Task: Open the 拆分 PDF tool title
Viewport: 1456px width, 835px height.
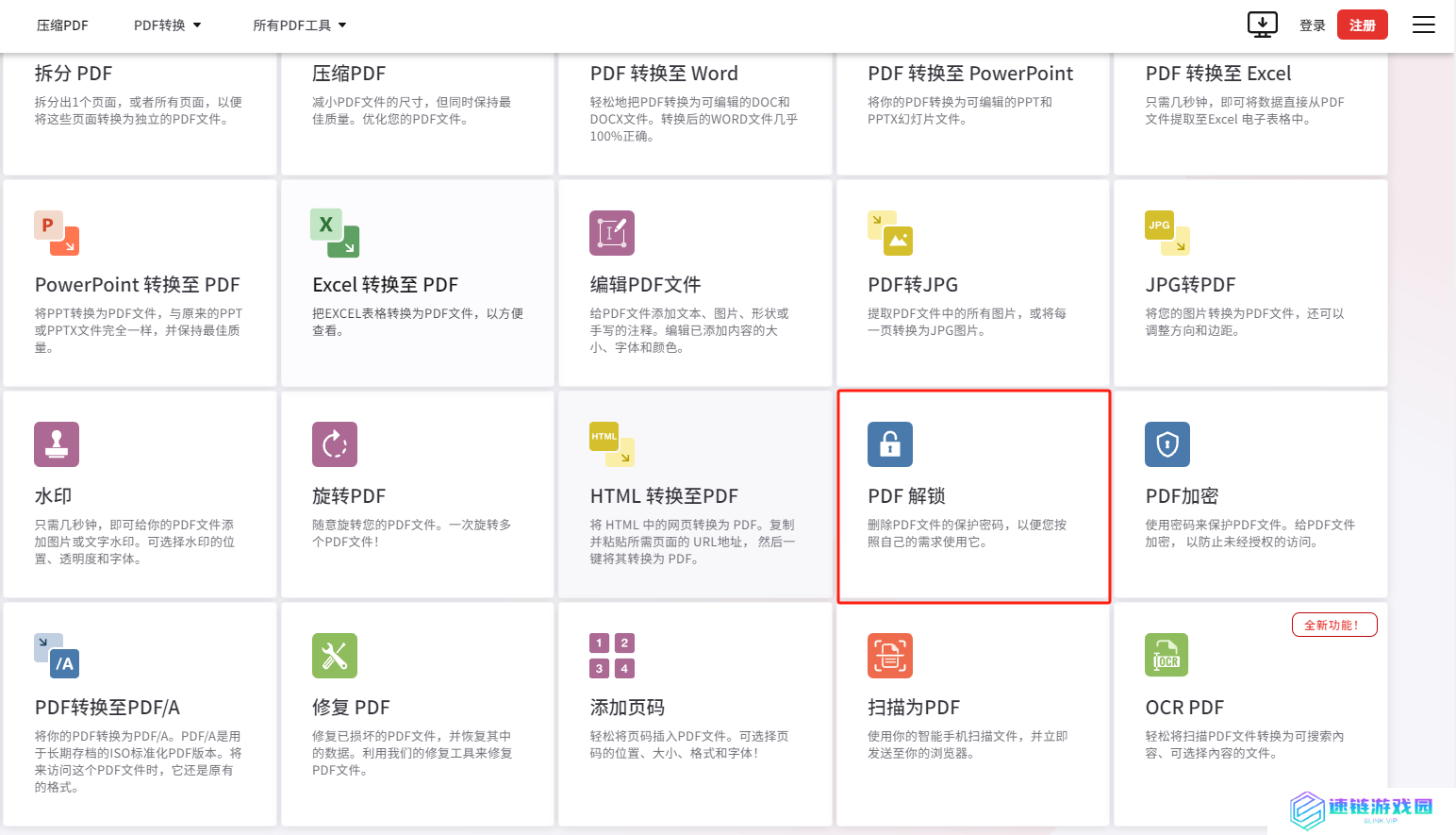Action: click(x=74, y=74)
